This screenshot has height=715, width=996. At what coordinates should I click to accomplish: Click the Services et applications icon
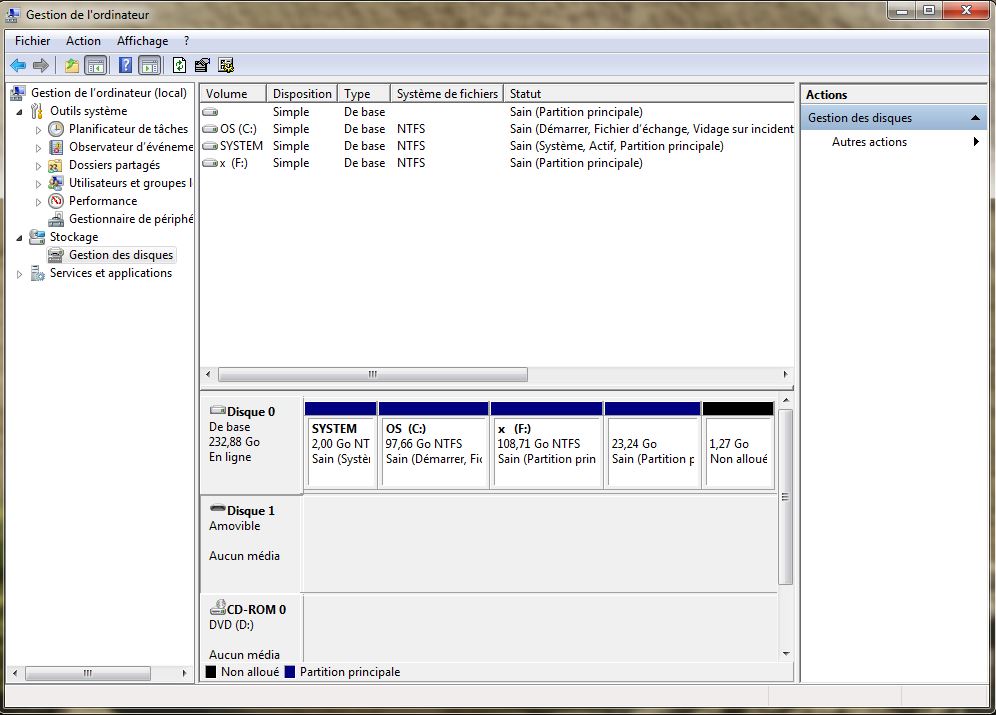pos(37,273)
